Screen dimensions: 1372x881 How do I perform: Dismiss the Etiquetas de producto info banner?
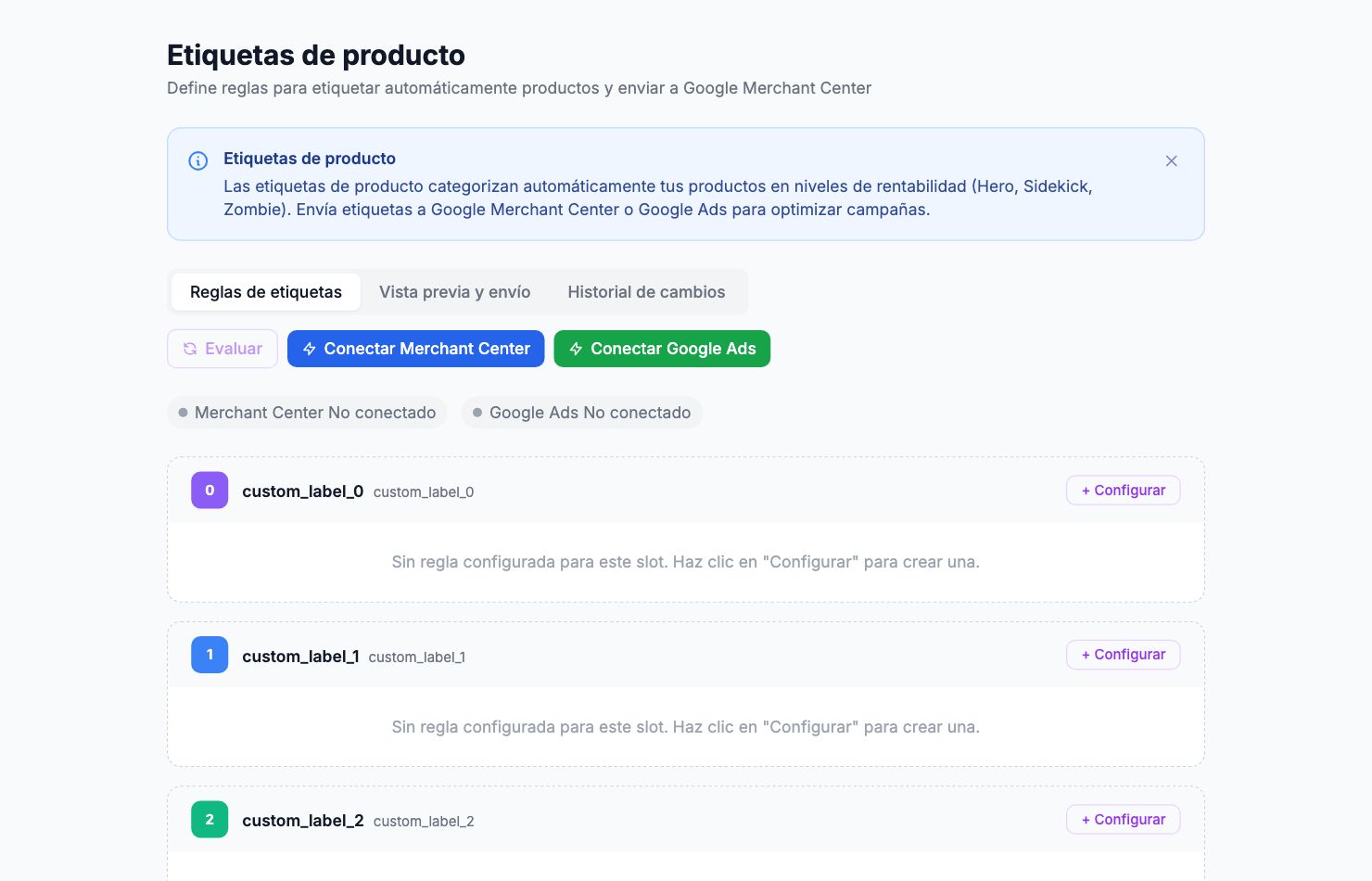coord(1172,160)
